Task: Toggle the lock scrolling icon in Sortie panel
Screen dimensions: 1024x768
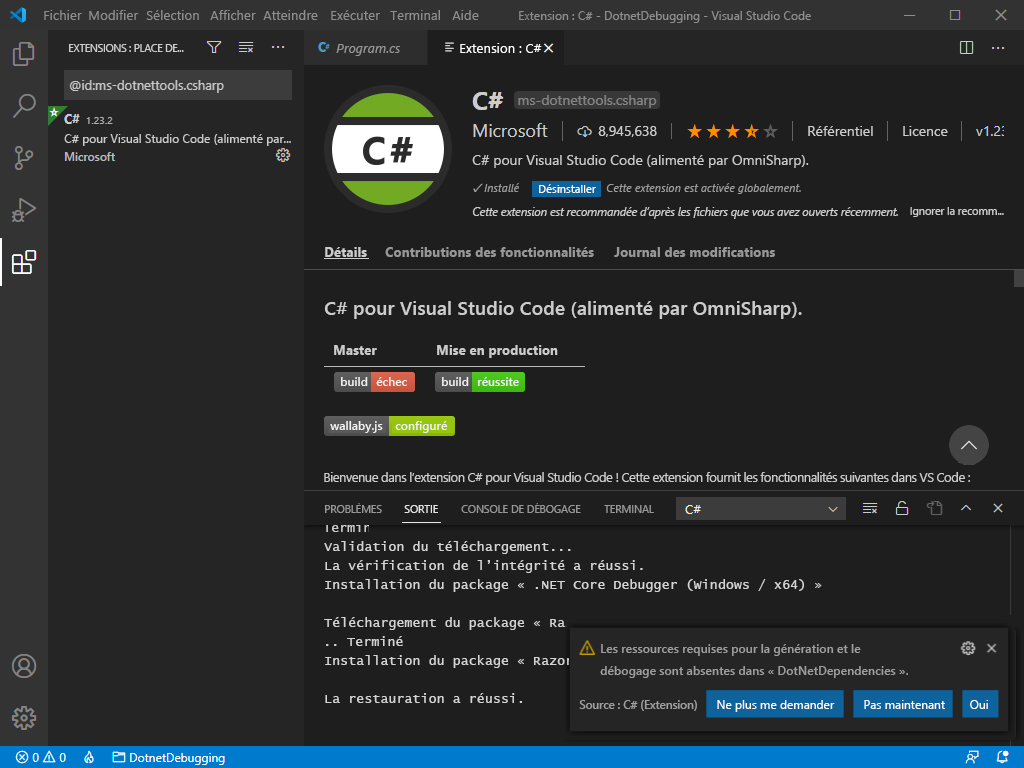Action: 901,508
